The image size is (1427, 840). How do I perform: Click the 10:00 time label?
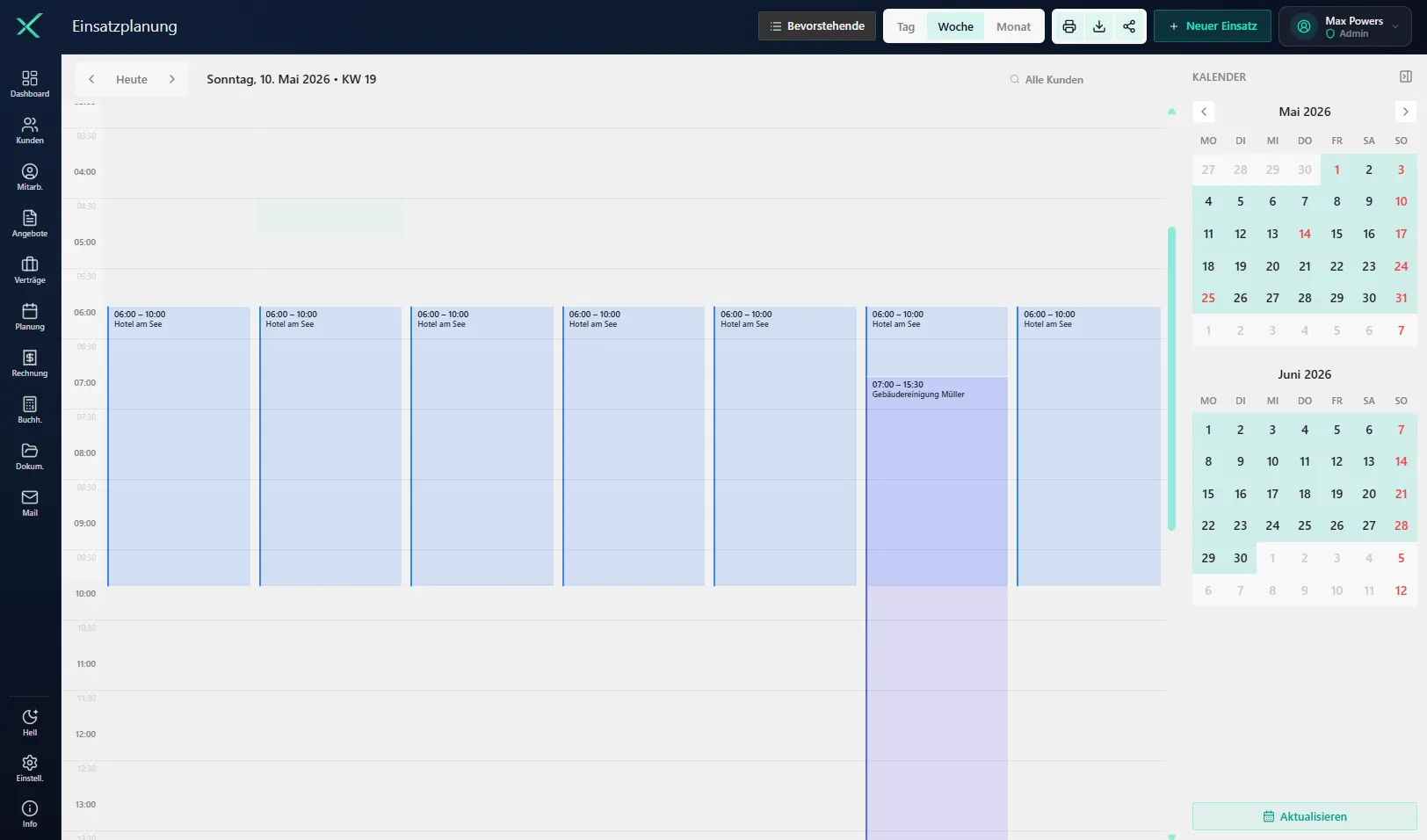point(85,594)
